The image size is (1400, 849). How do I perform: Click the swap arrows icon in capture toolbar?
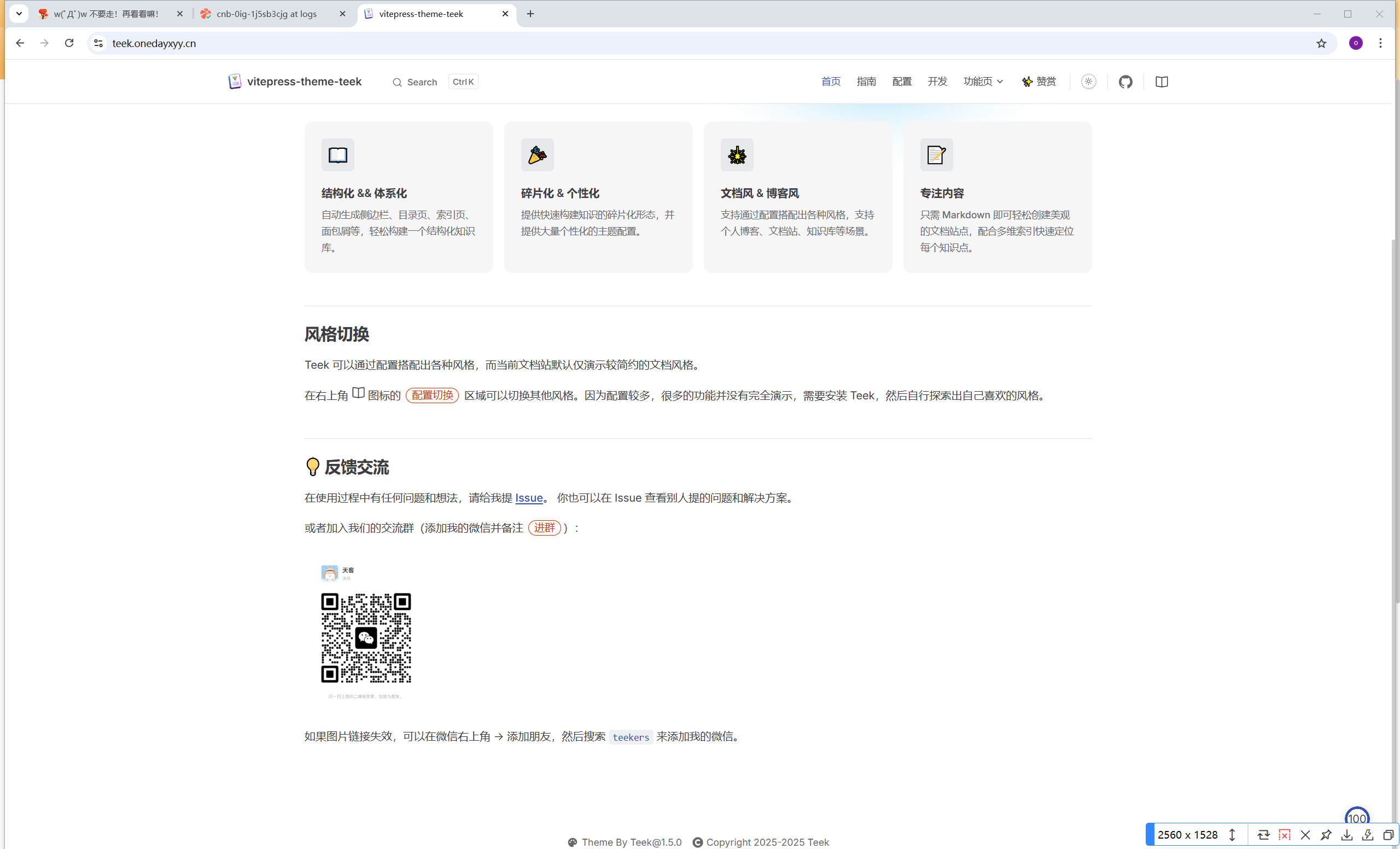pos(1263,835)
